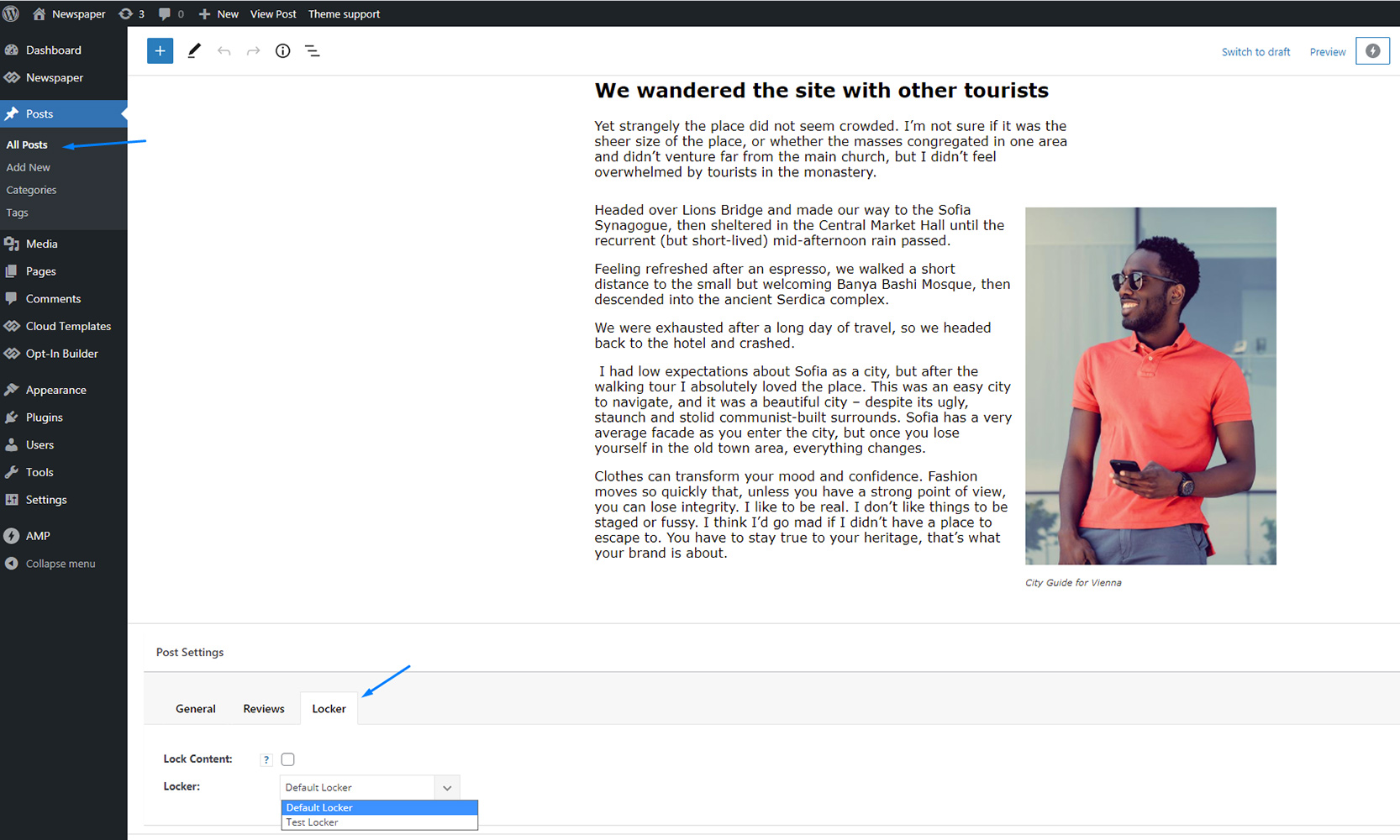Click the Collapse menu arrow icon
This screenshot has width=1400, height=840.
[x=12, y=564]
